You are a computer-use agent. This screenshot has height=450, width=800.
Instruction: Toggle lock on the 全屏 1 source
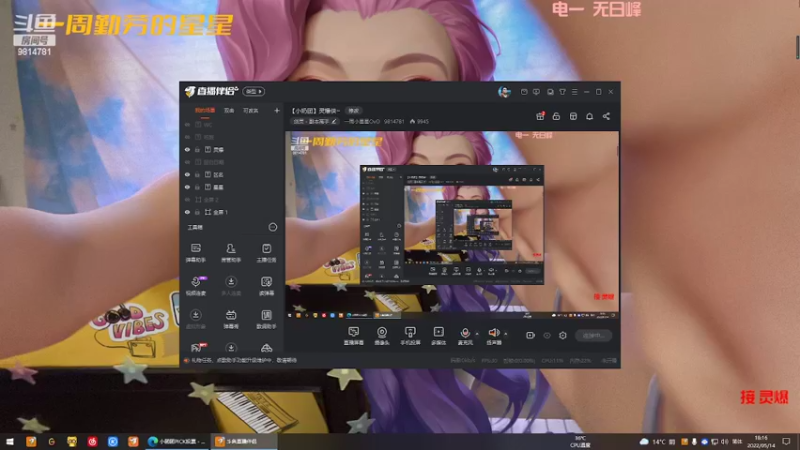coord(197,212)
